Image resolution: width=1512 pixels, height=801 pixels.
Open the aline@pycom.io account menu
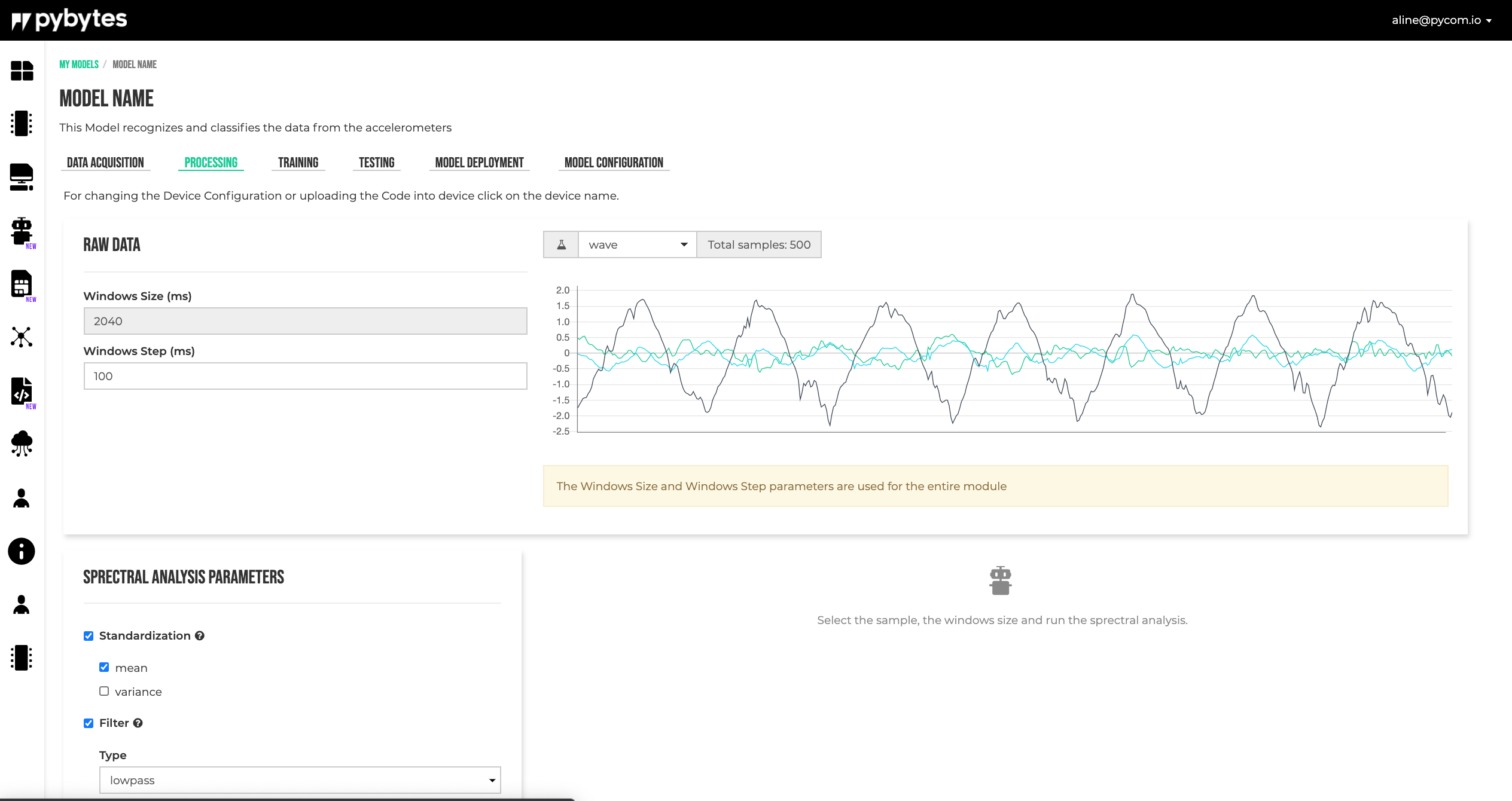(x=1441, y=20)
